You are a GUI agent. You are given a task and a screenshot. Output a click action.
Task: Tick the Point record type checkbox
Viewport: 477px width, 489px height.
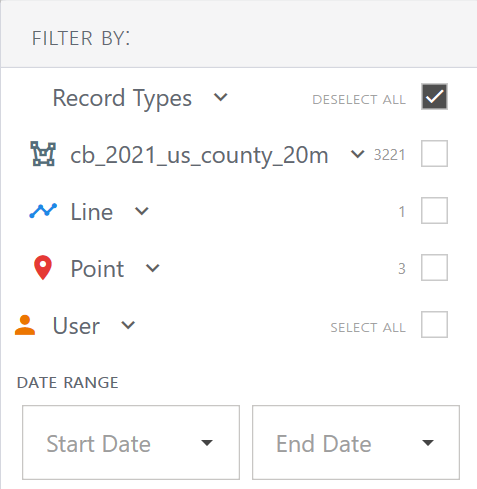(434, 268)
